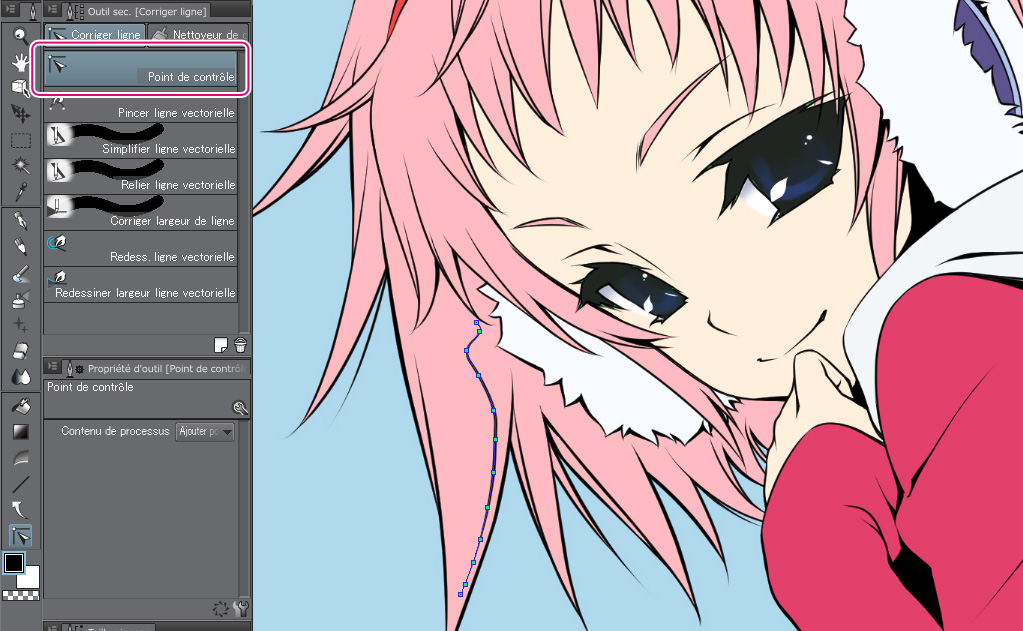The width and height of the screenshot is (1023, 631).
Task: Click the black main color swatch
Action: (x=14, y=563)
